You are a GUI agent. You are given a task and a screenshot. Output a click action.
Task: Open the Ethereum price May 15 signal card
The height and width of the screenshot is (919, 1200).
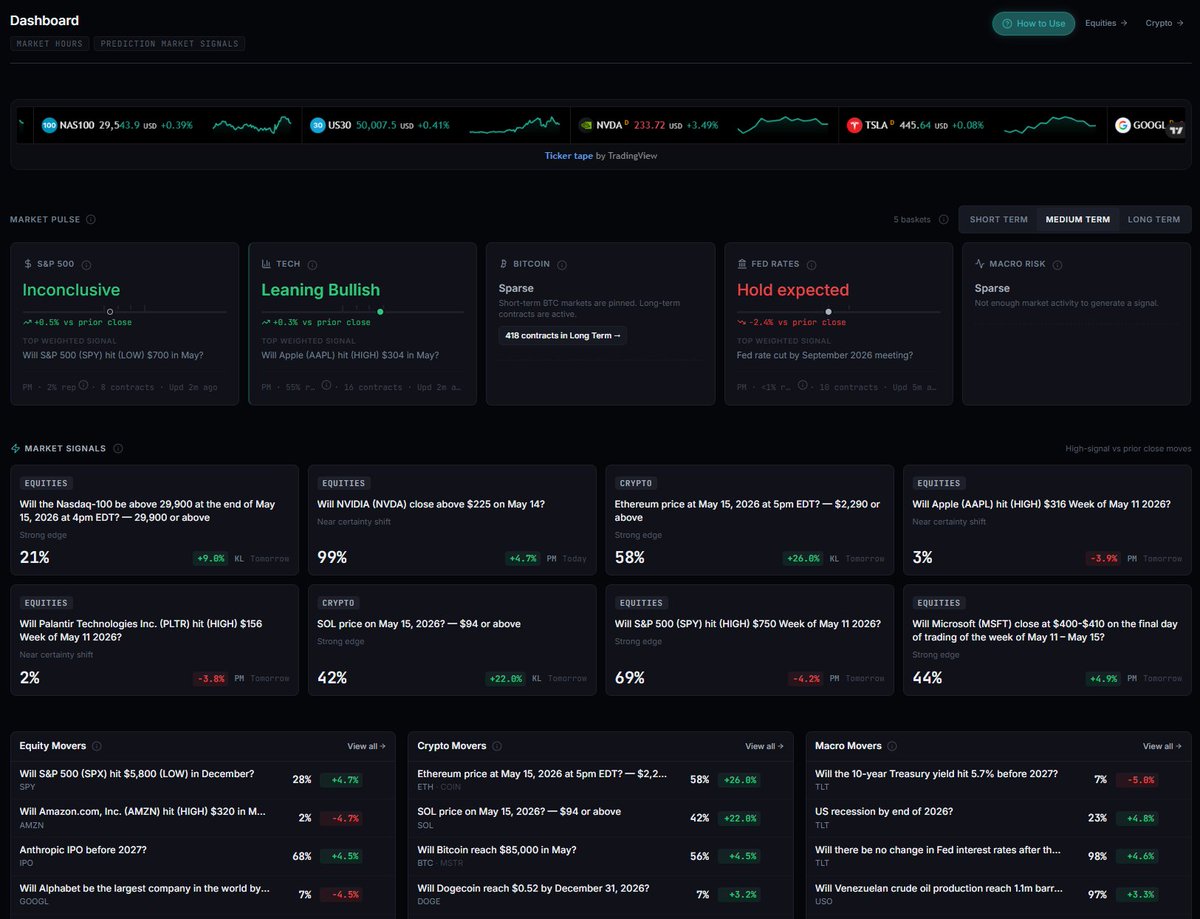(x=750, y=520)
